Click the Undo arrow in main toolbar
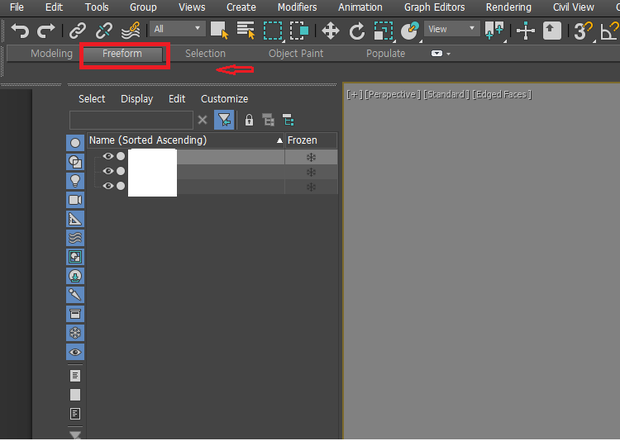Screen dimensions: 620x441 [20, 31]
